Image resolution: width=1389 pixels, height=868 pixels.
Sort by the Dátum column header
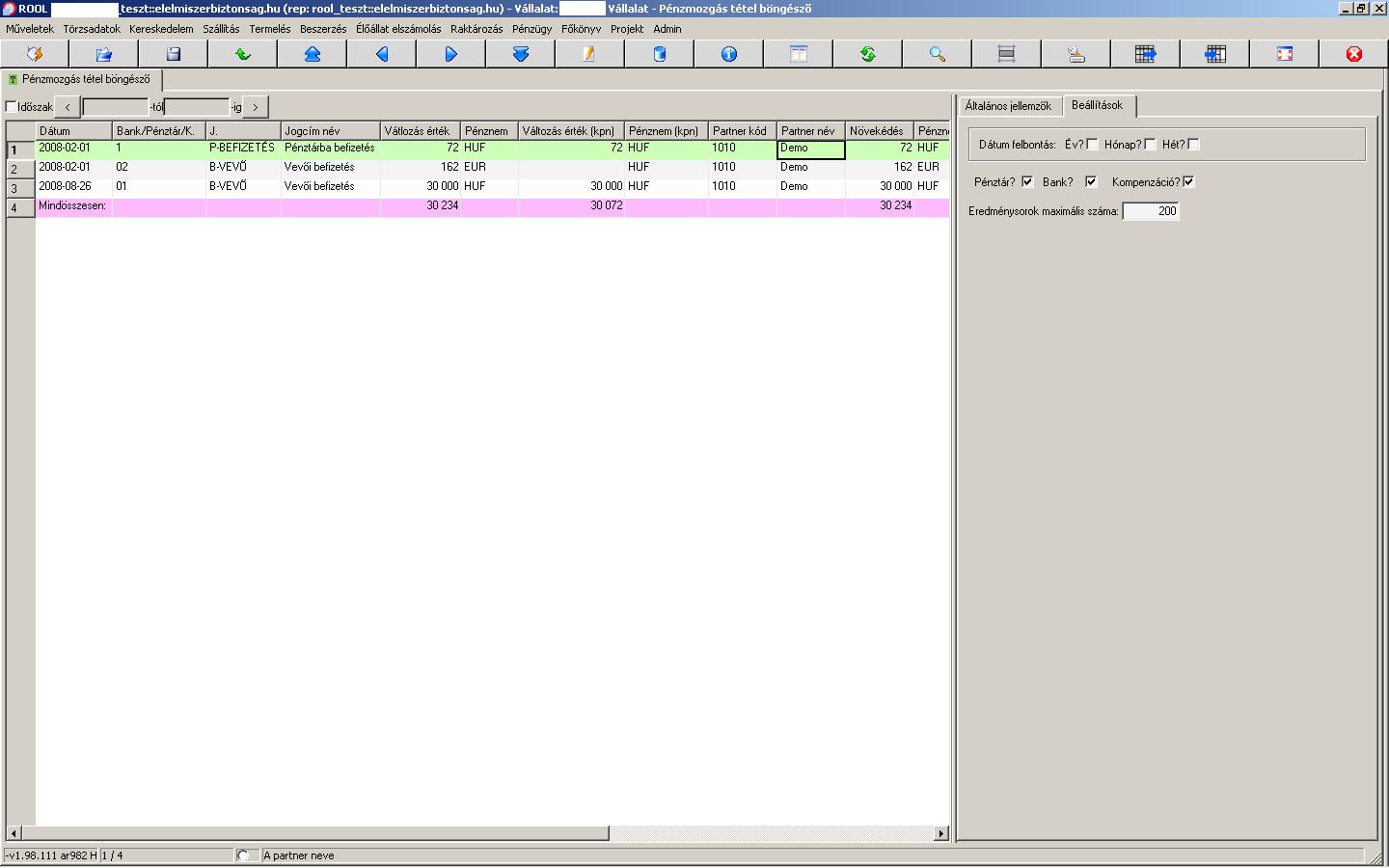tap(74, 131)
